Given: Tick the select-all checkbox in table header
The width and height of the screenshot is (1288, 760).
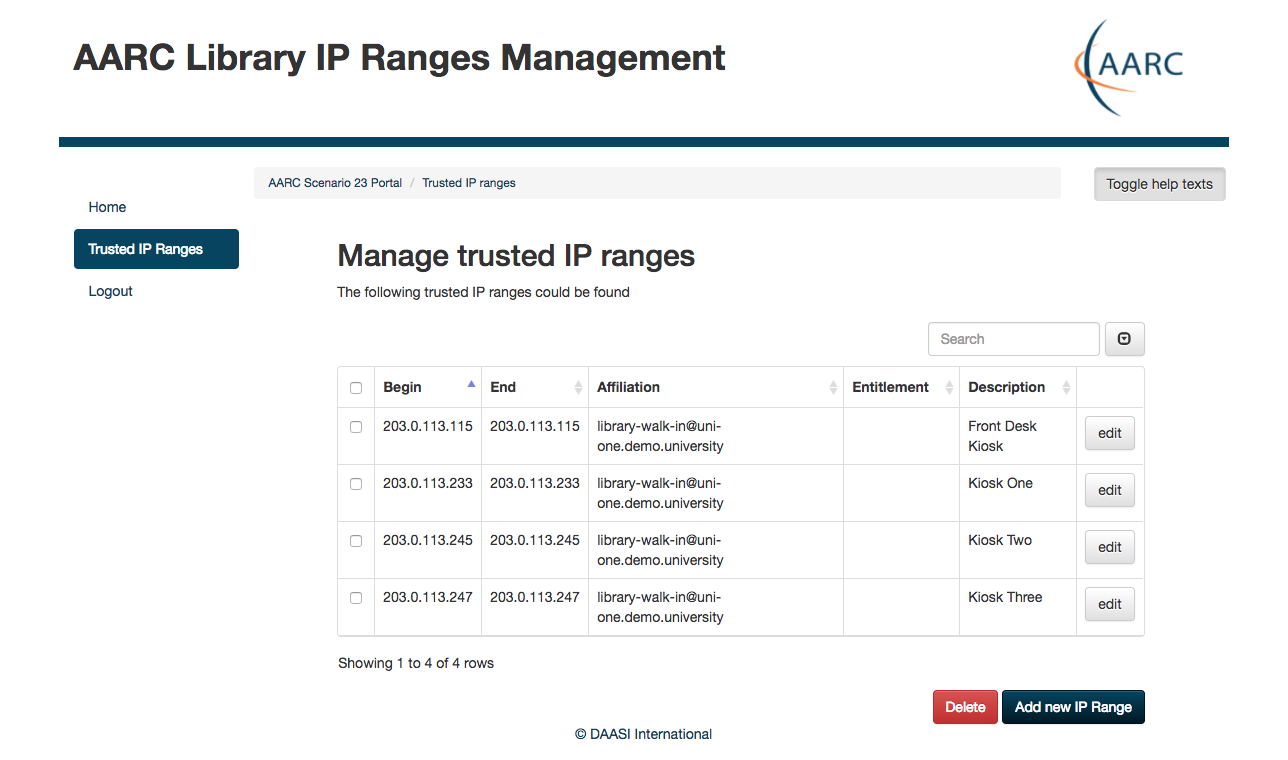Looking at the screenshot, I should coord(356,388).
